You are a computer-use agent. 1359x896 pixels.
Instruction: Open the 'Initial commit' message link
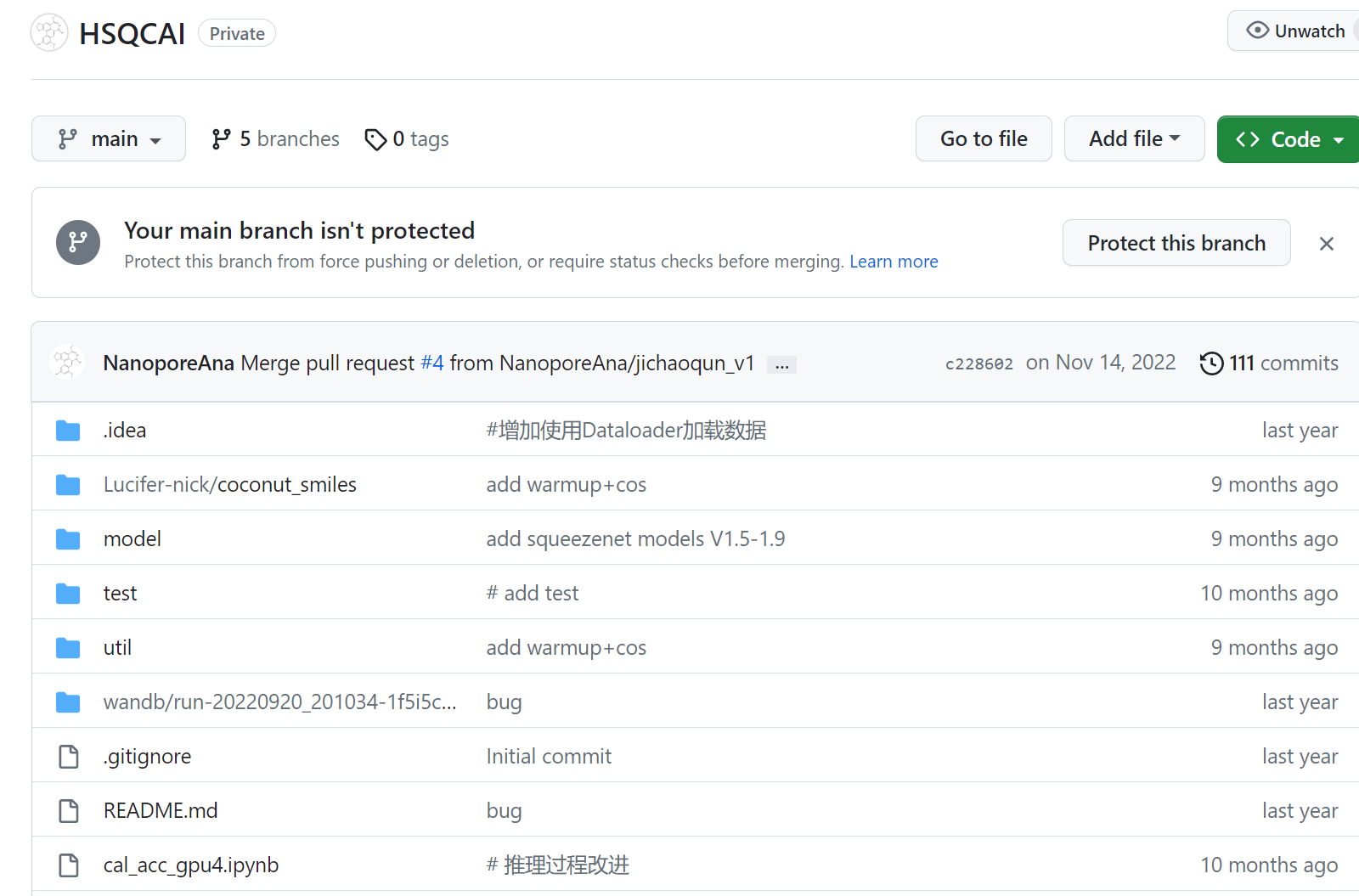549,757
